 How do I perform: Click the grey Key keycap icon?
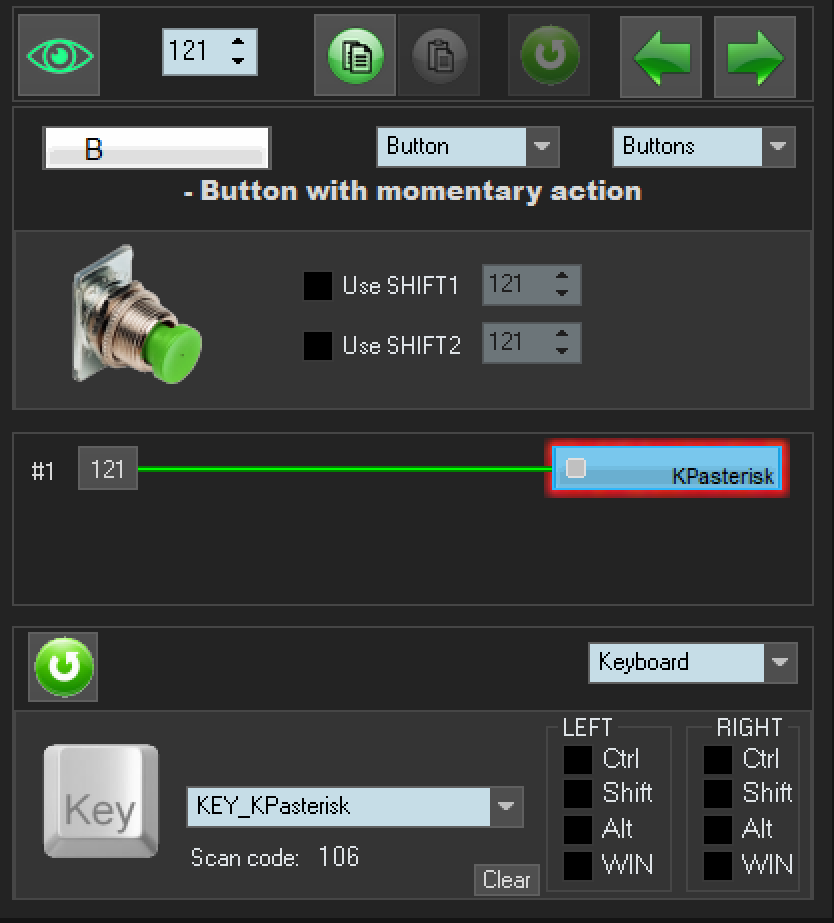(x=100, y=801)
